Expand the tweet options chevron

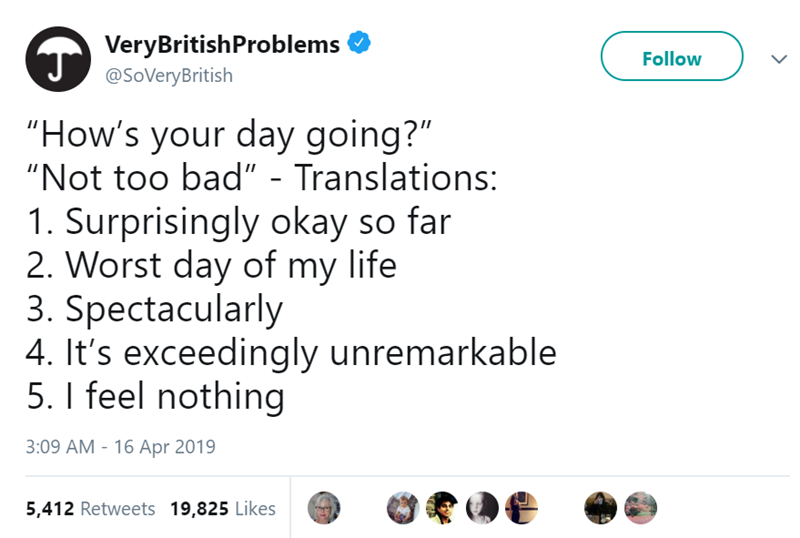tap(770, 59)
